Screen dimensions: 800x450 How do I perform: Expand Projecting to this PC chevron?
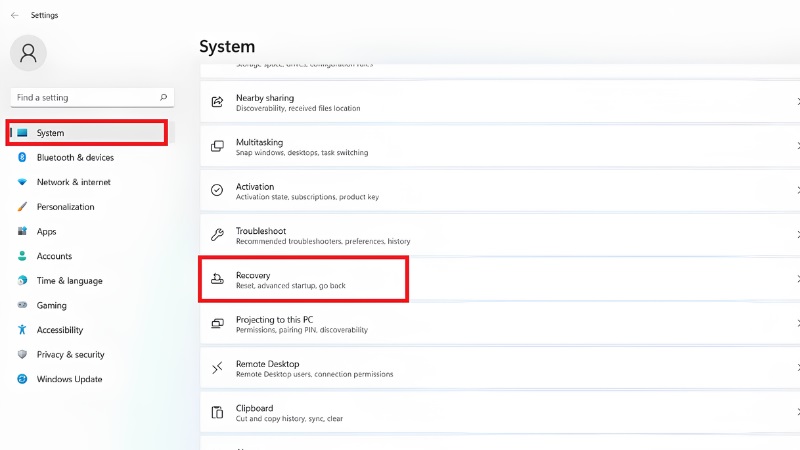(797, 323)
